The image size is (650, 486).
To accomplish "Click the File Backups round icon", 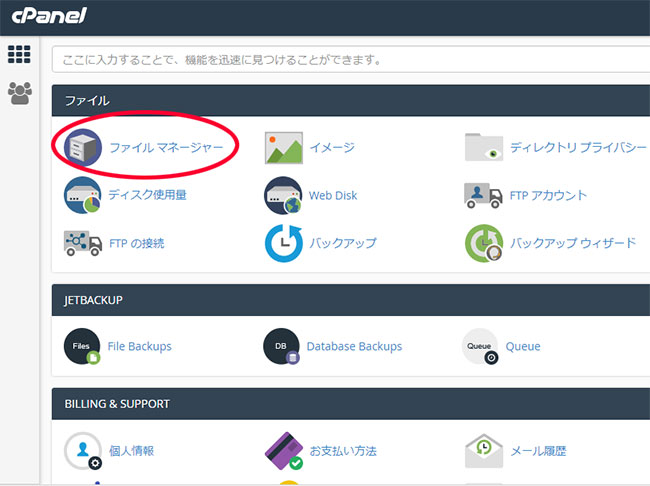I will [82, 347].
